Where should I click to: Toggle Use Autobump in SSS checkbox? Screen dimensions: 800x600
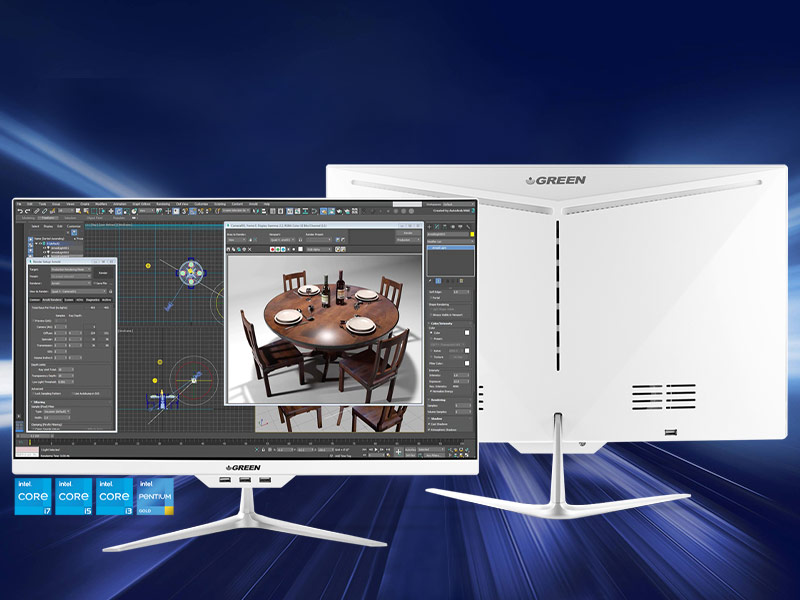tap(73, 393)
